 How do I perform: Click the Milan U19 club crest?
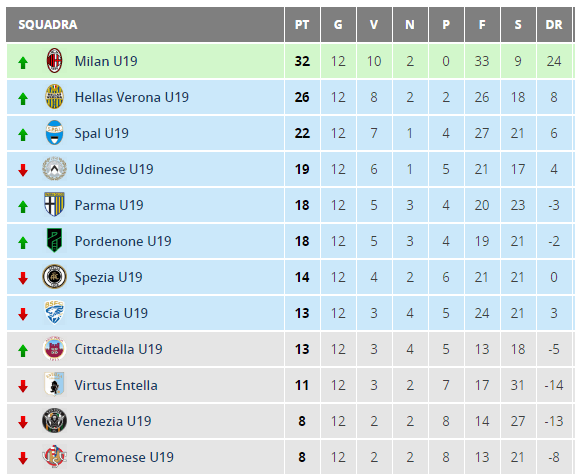(54, 61)
